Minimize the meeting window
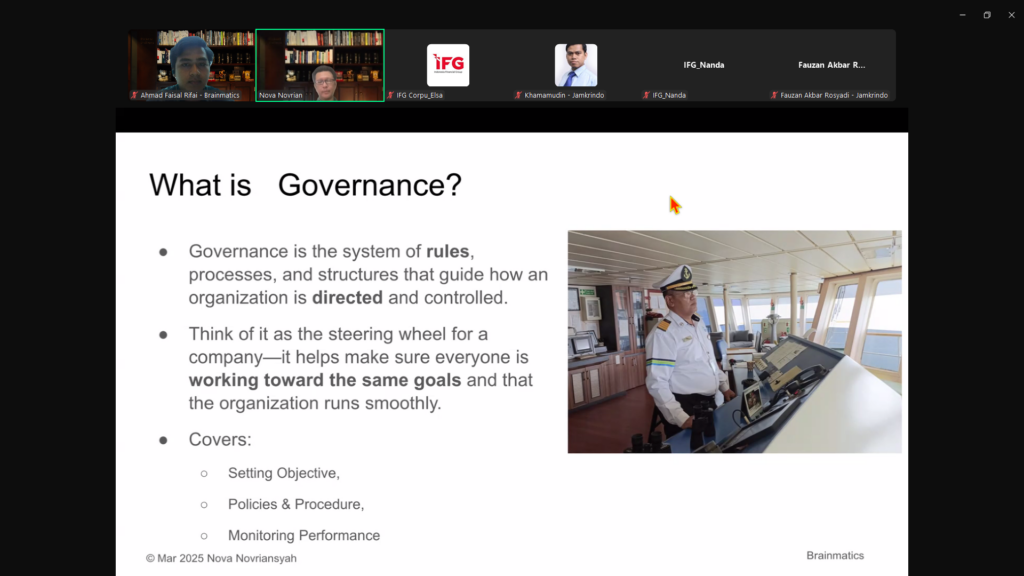The height and width of the screenshot is (576, 1024). [x=962, y=14]
